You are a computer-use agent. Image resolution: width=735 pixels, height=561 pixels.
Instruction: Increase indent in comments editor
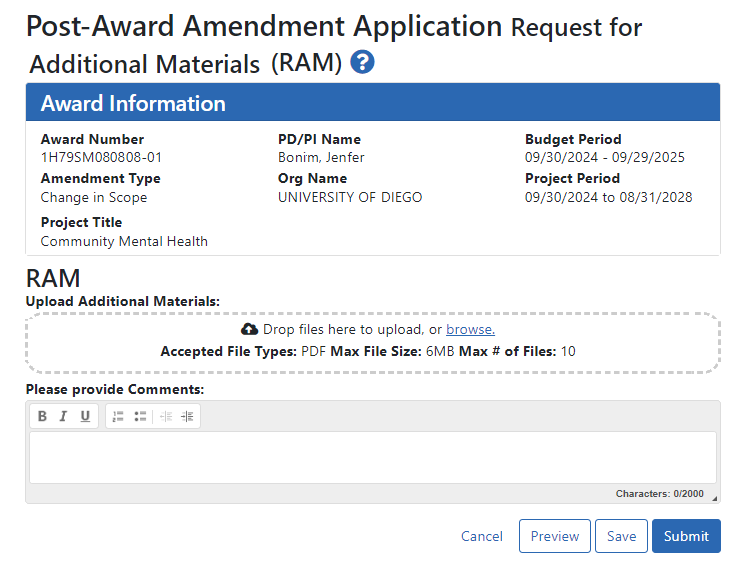point(187,416)
